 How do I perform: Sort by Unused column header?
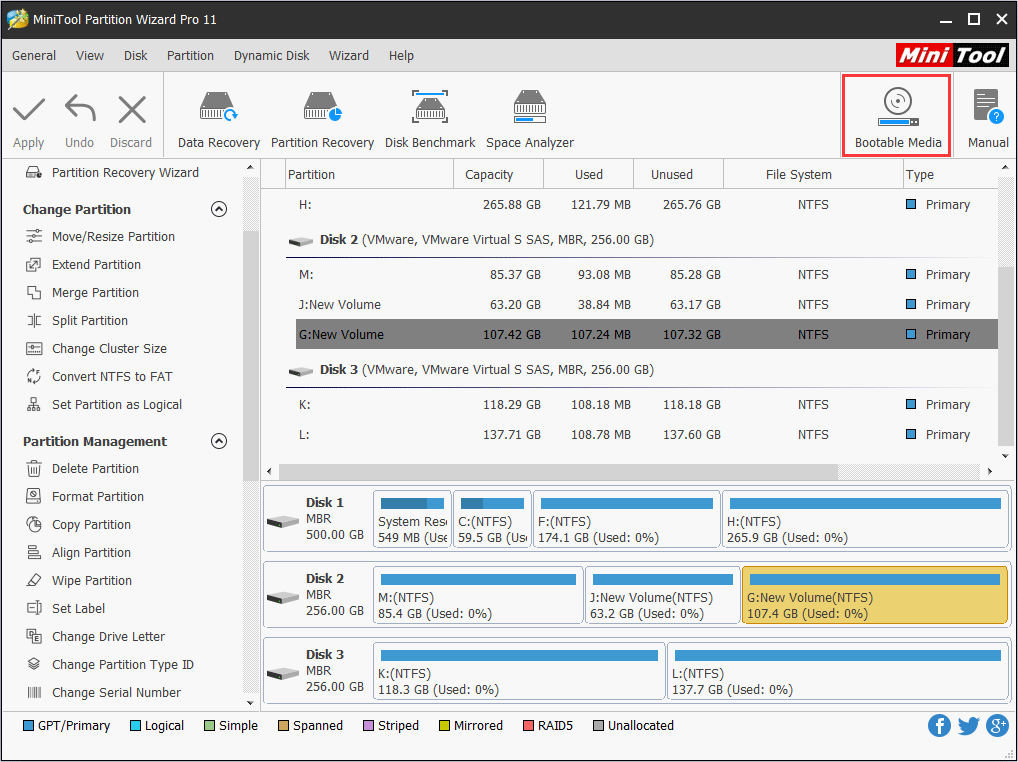coord(678,175)
